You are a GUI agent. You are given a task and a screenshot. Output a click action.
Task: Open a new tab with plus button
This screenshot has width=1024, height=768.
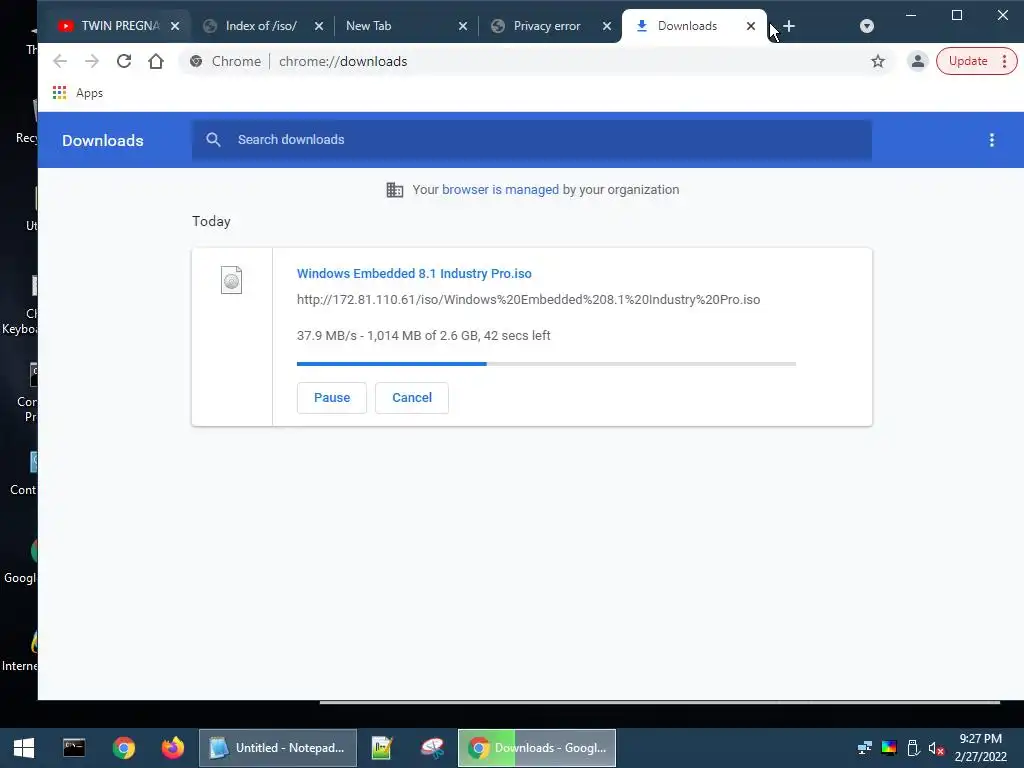tap(789, 26)
